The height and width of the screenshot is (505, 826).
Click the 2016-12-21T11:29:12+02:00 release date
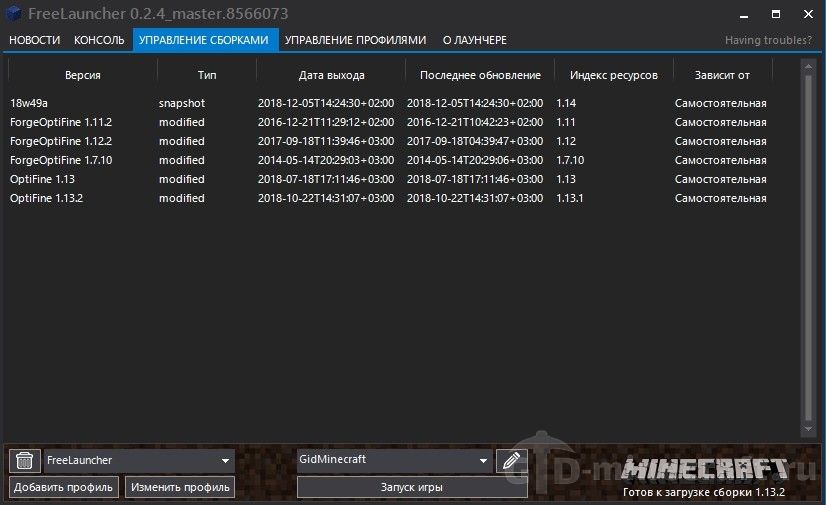pyautogui.click(x=326, y=122)
